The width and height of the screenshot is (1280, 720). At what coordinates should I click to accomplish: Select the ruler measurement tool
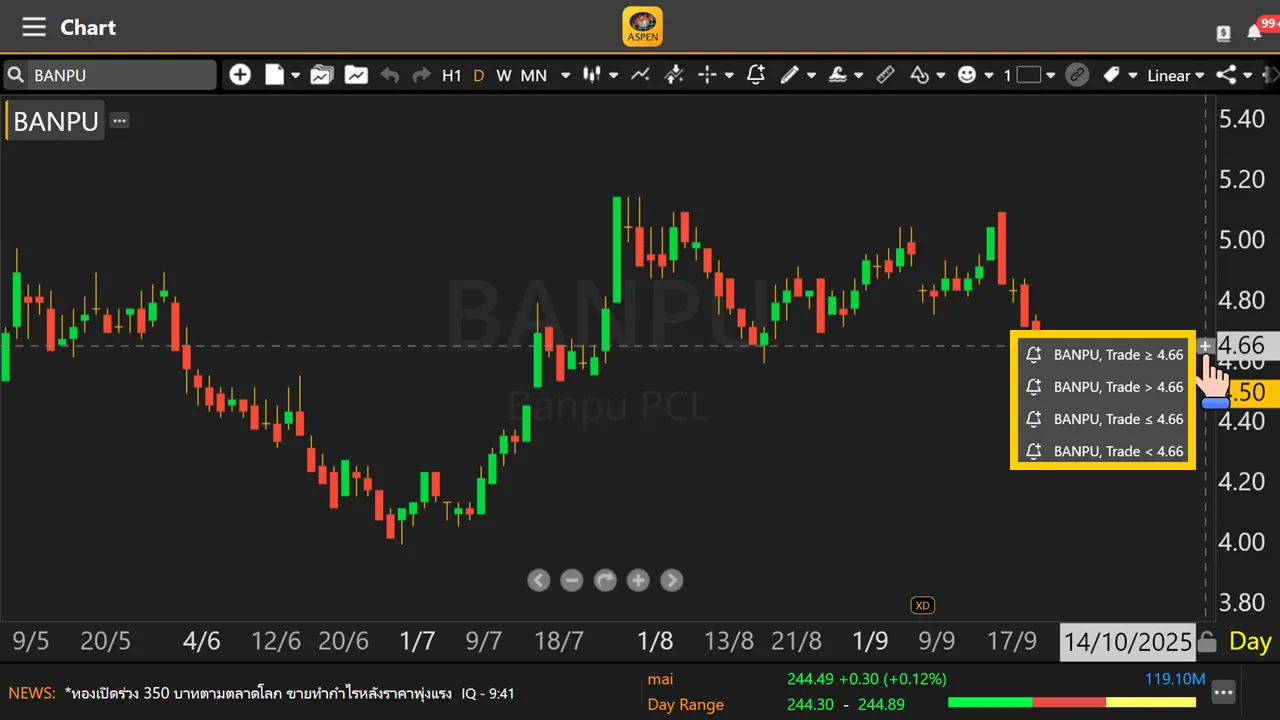[x=885, y=75]
